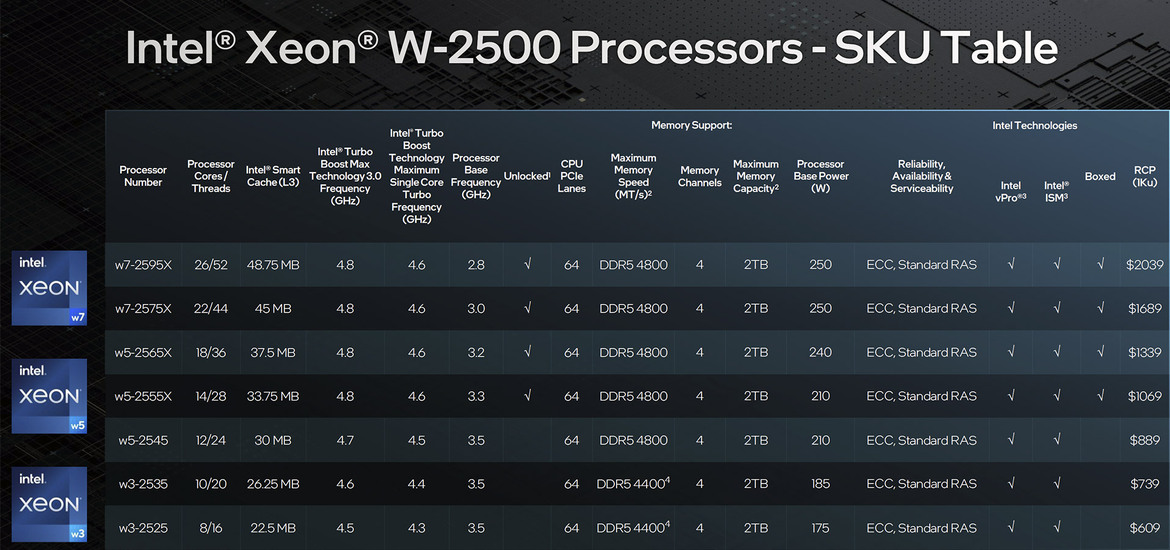This screenshot has height=550, width=1170.
Task: Click the RCP (1Ku) column header
Action: (1145, 176)
